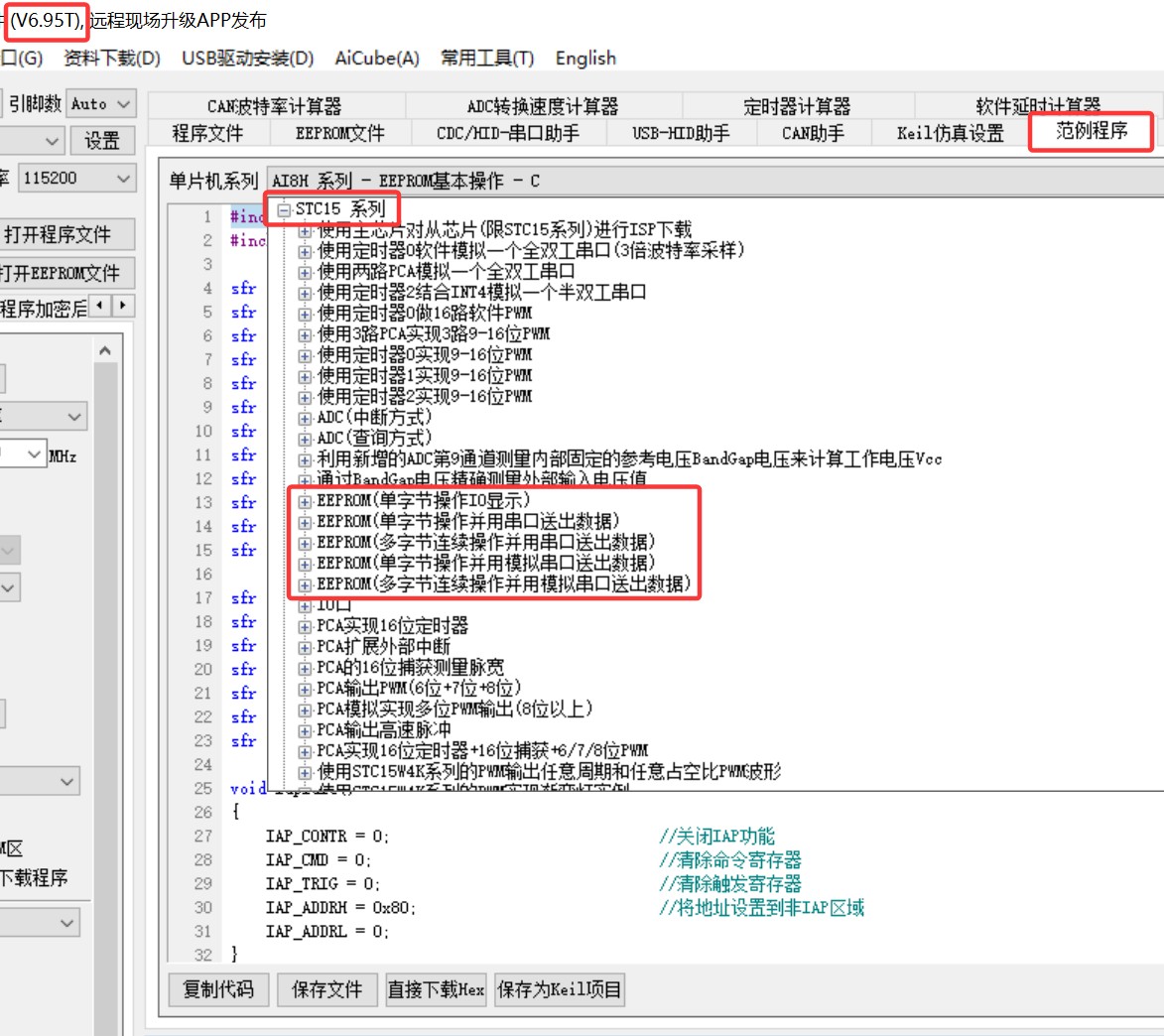Viewport: 1164px width, 1036px height.
Task: Expand ADC(查询方式) tree node
Action: (305, 439)
